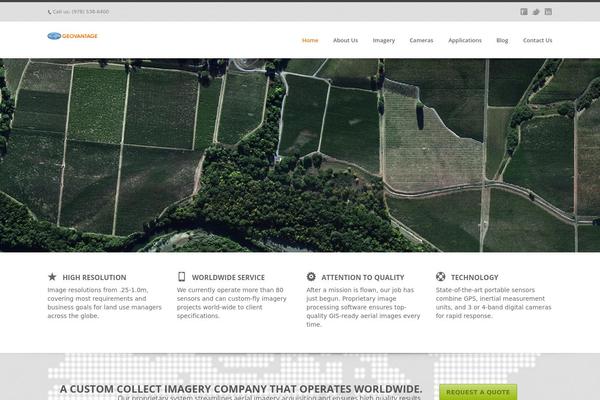This screenshot has height=400, width=600.
Task: Go to the Home menu item
Action: (x=310, y=40)
